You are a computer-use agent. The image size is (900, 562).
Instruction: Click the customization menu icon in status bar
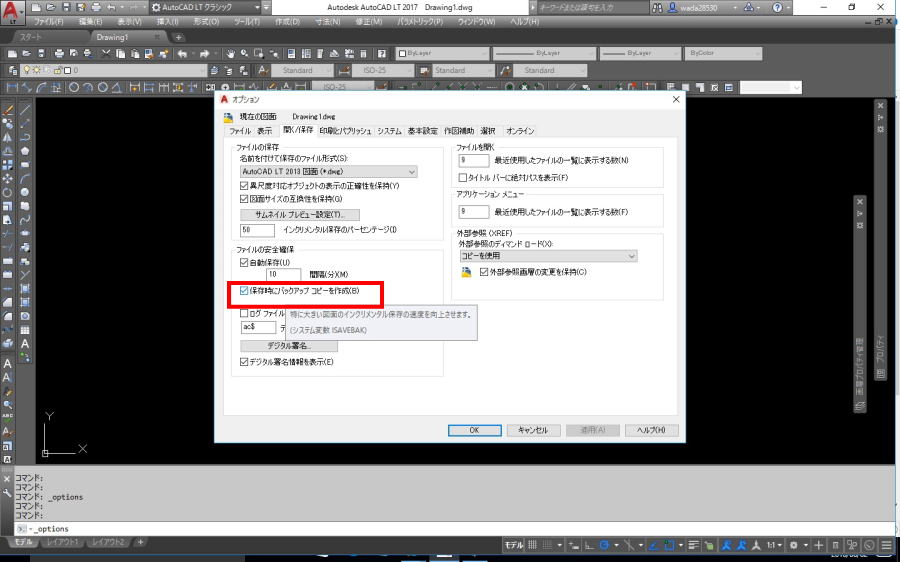(x=888, y=545)
